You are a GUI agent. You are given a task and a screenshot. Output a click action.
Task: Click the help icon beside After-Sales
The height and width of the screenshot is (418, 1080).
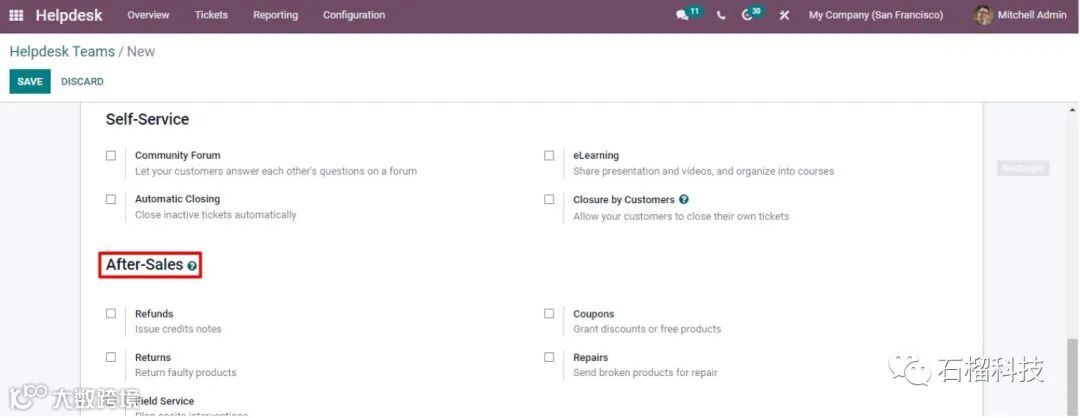(x=192, y=266)
